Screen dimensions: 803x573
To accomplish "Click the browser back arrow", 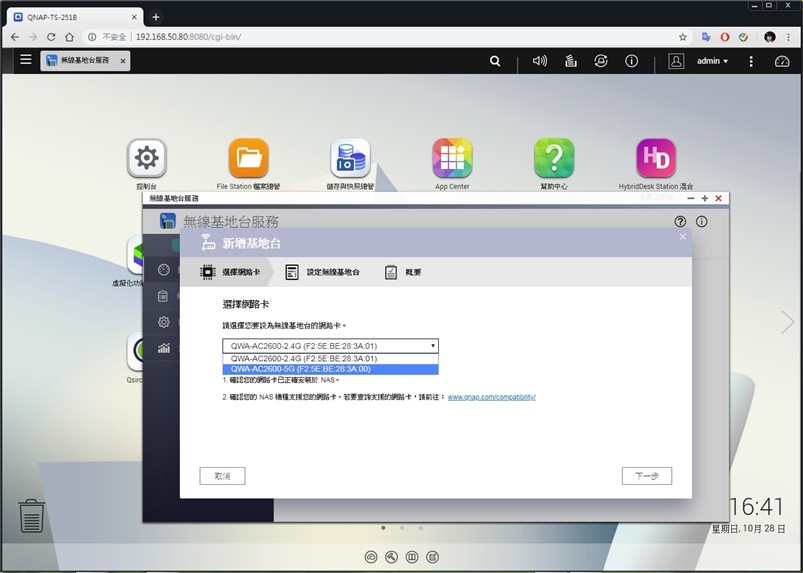I will point(15,37).
